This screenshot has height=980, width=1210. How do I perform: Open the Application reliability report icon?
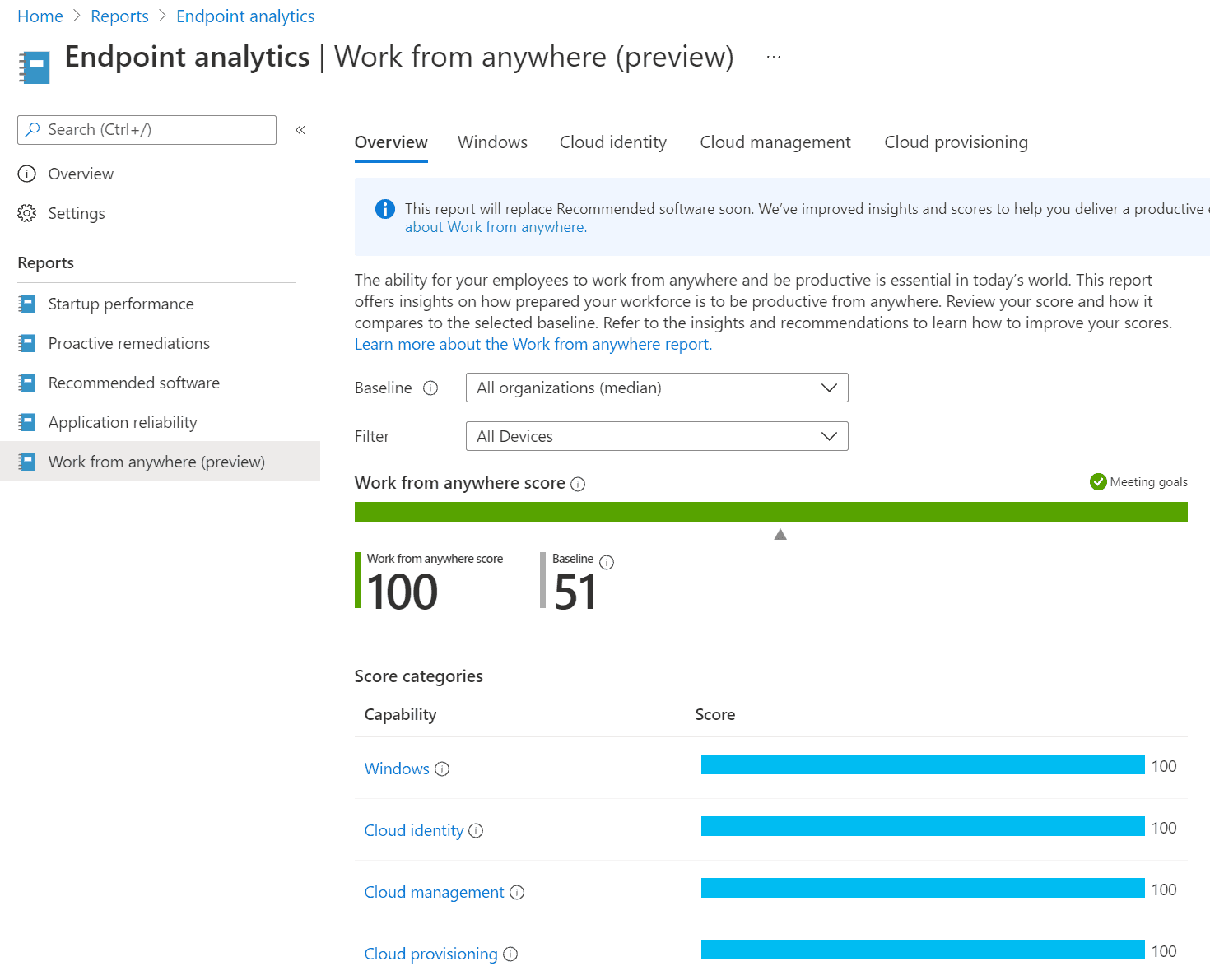pos(27,421)
